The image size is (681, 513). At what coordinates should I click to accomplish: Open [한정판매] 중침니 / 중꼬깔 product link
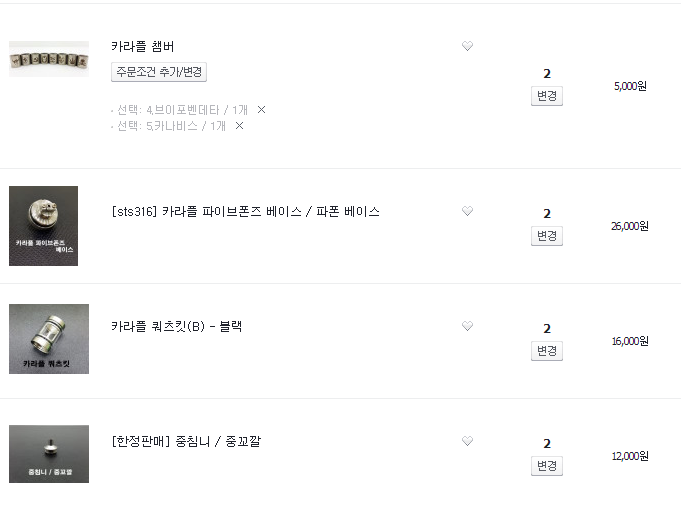[186, 441]
